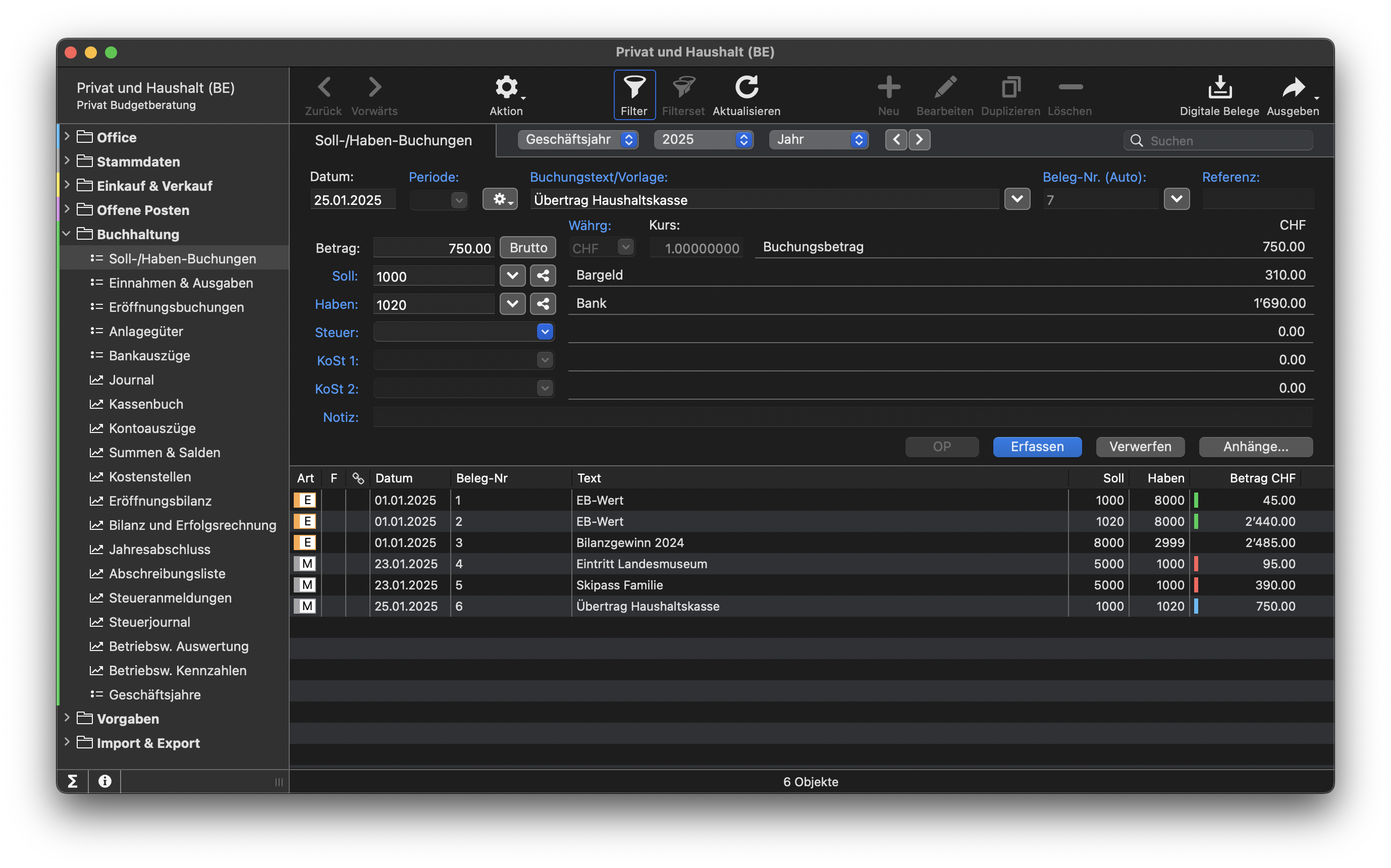
Task: Click the next period arrow stepper
Action: tap(919, 139)
